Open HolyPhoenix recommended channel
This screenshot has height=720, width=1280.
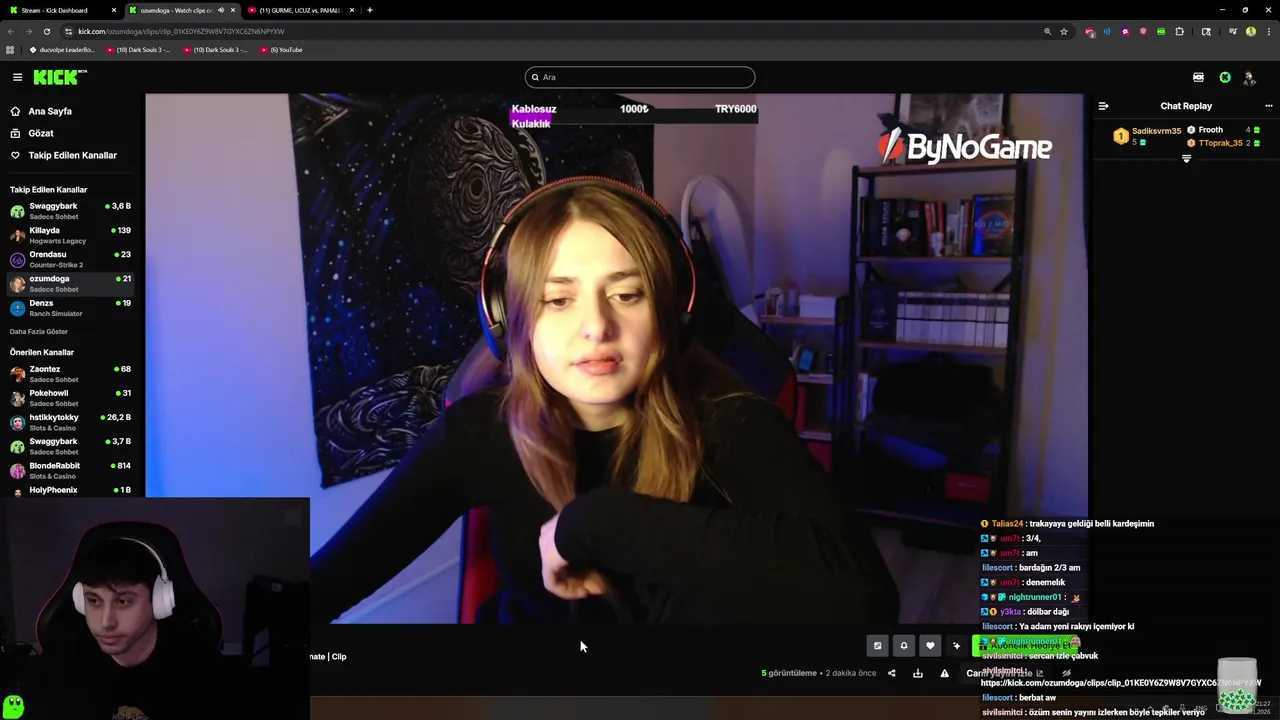point(70,491)
